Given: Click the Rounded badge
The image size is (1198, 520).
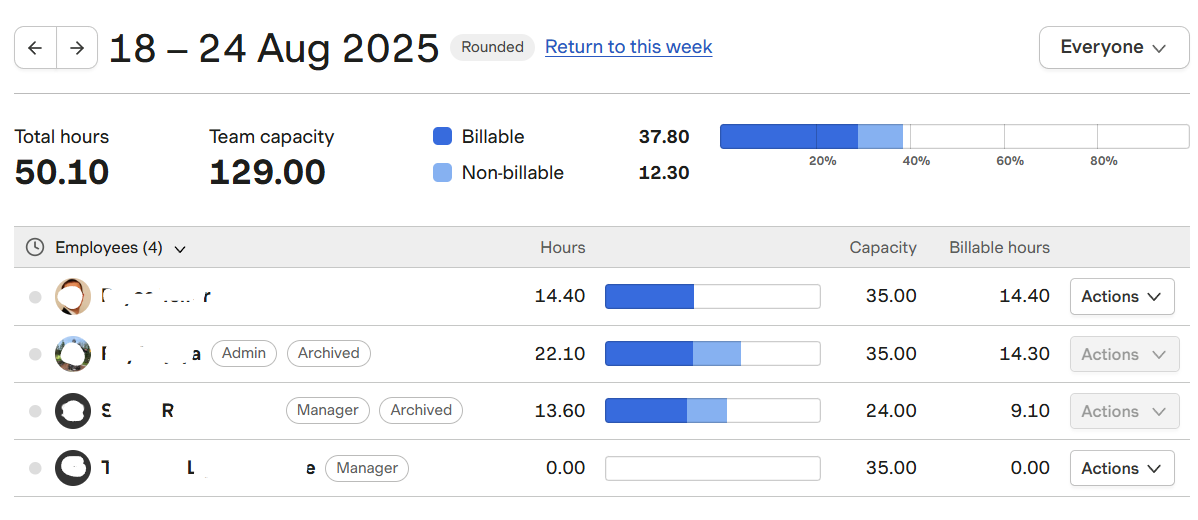Looking at the screenshot, I should [492, 47].
